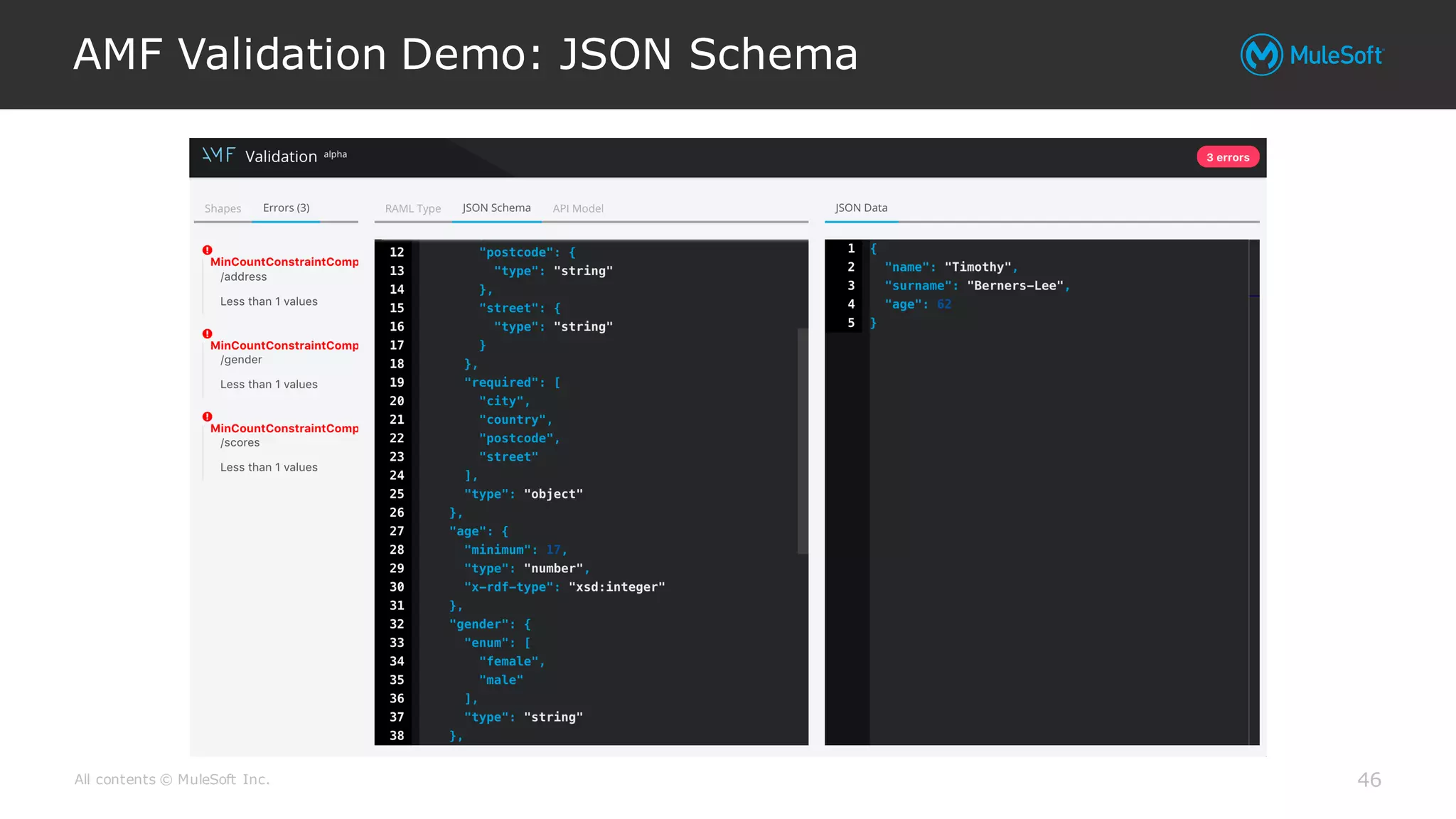This screenshot has width=1456, height=819.
Task: Click "street": { on line 15
Action: (x=520, y=308)
